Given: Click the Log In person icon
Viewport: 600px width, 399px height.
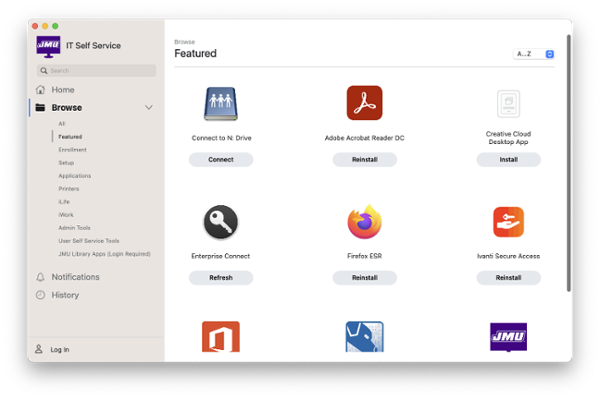Looking at the screenshot, I should pos(39,349).
